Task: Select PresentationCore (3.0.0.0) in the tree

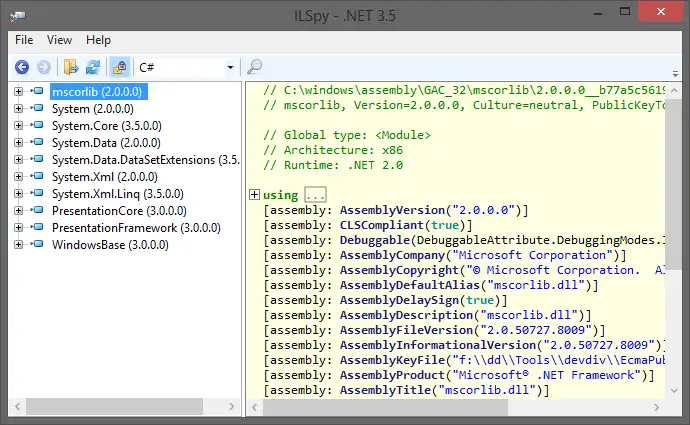Action: (119, 211)
